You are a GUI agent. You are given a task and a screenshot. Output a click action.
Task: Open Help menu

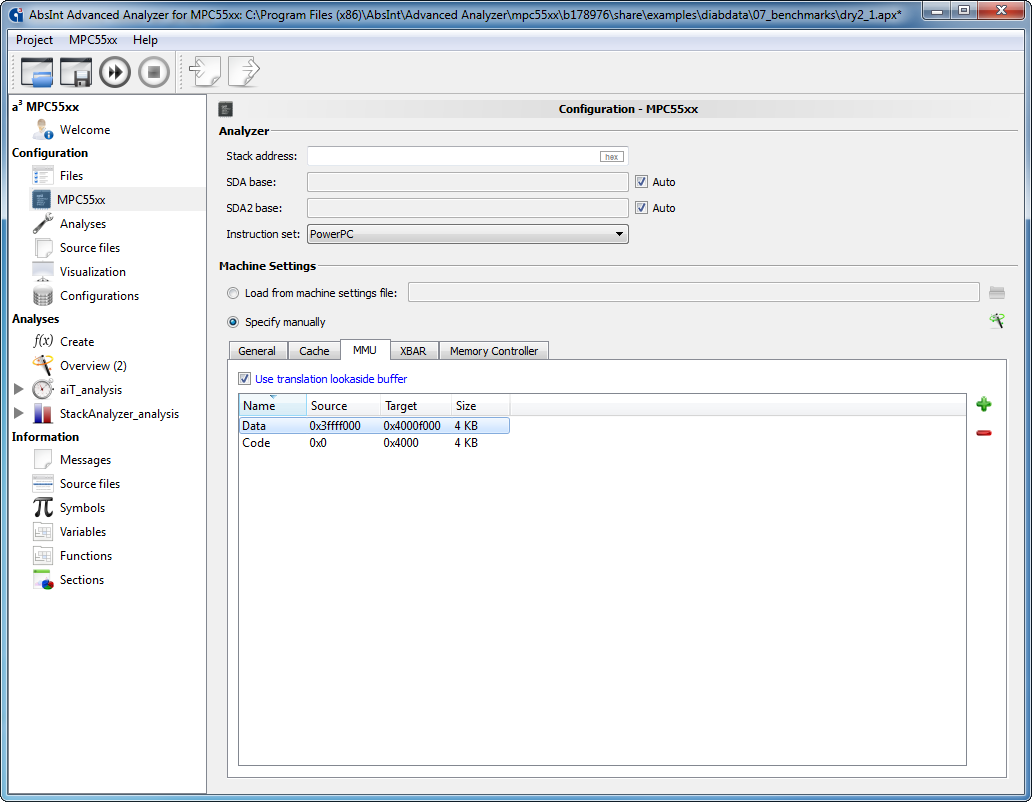click(x=145, y=39)
